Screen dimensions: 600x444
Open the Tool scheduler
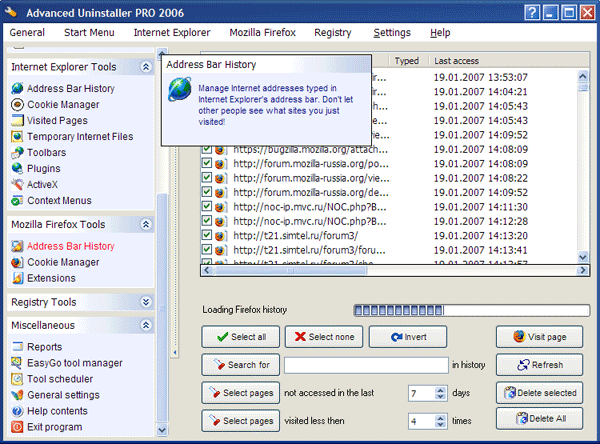click(x=61, y=379)
